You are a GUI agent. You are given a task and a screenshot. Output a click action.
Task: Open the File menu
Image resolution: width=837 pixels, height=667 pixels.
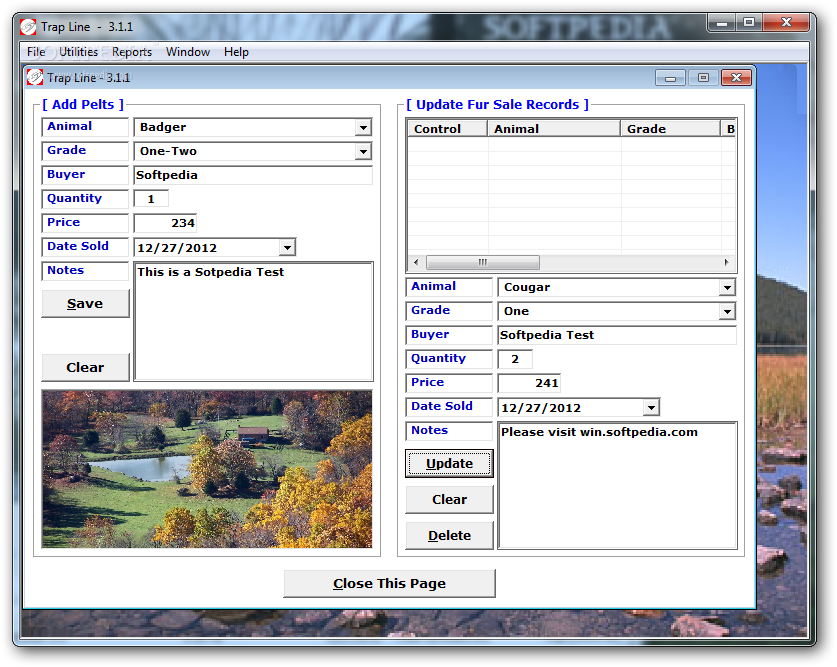pos(36,52)
